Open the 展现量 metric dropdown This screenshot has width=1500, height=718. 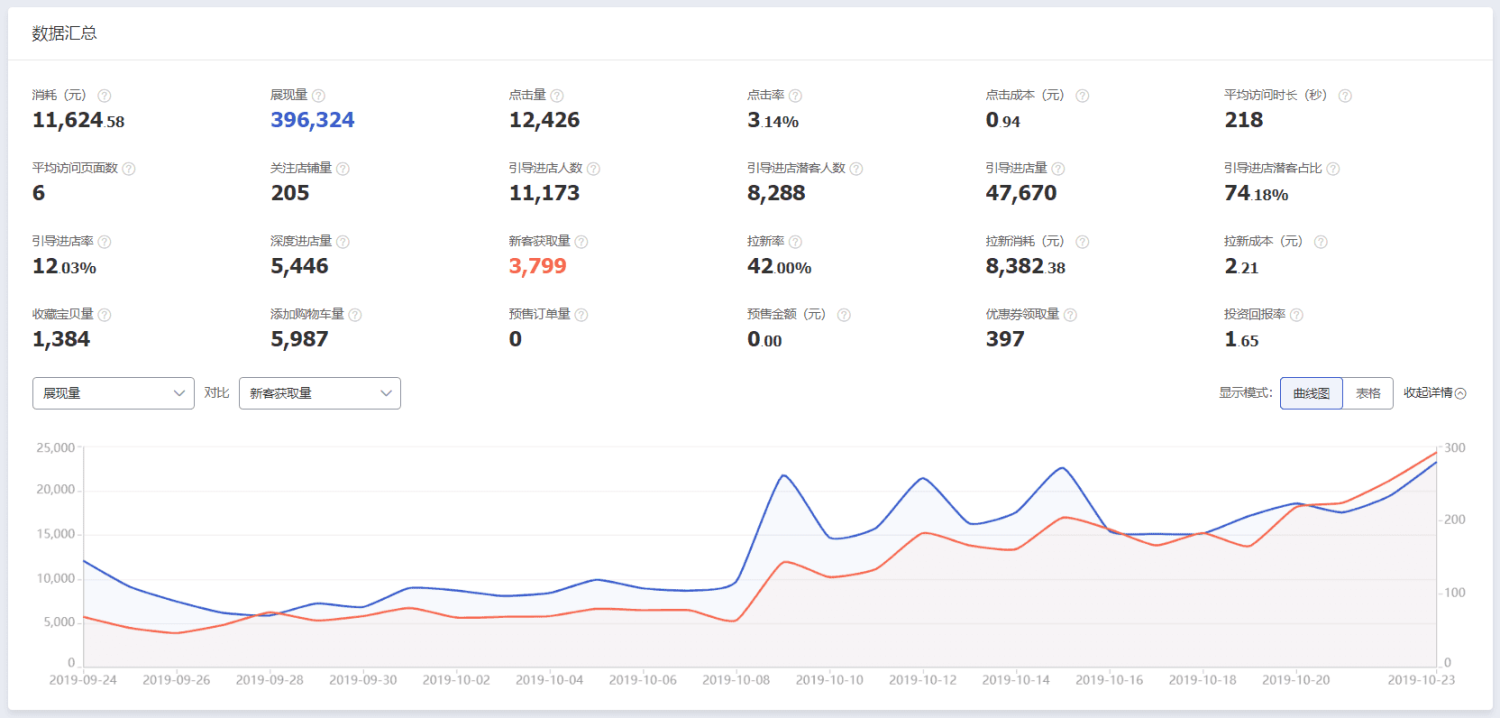tap(113, 393)
